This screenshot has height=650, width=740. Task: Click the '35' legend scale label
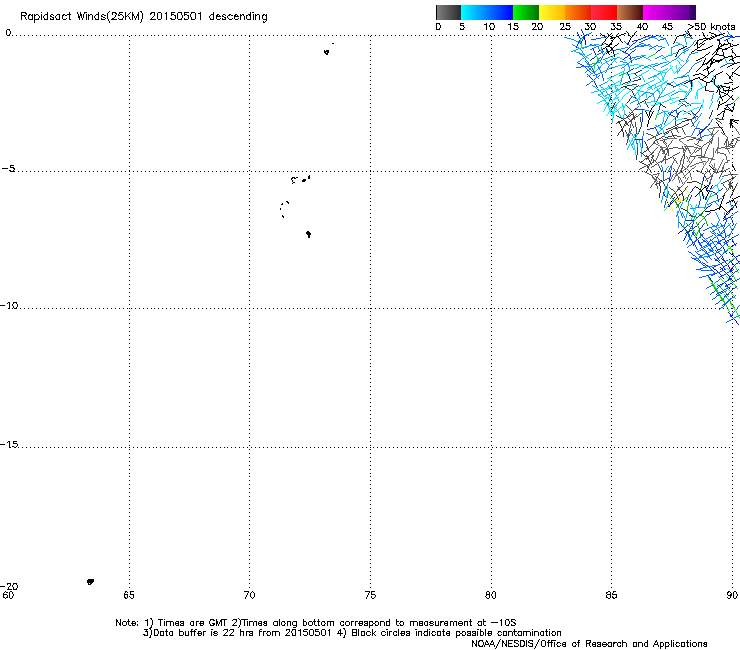pos(616,27)
